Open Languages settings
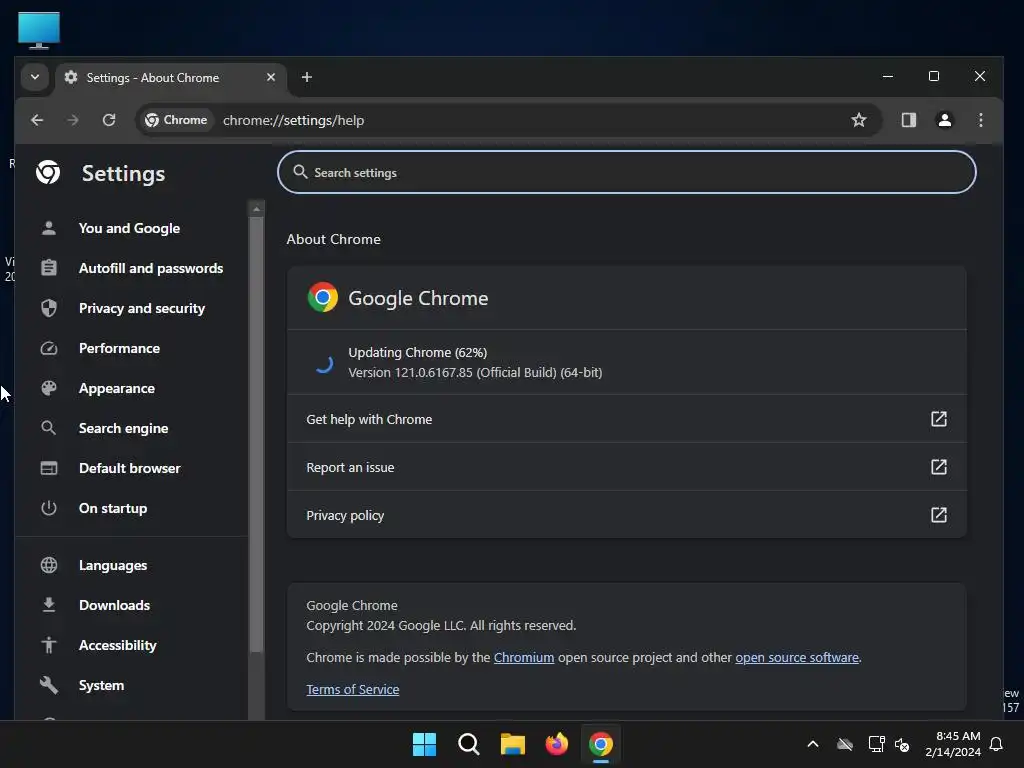 point(113,566)
